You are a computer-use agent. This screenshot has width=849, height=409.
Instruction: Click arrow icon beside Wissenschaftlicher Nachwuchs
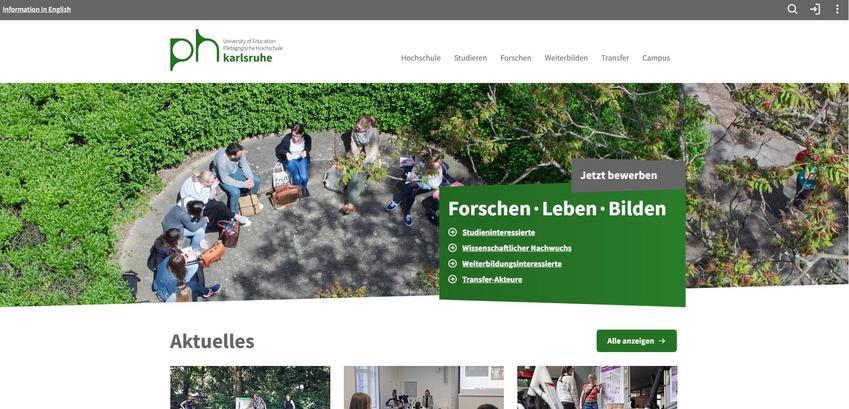(453, 248)
